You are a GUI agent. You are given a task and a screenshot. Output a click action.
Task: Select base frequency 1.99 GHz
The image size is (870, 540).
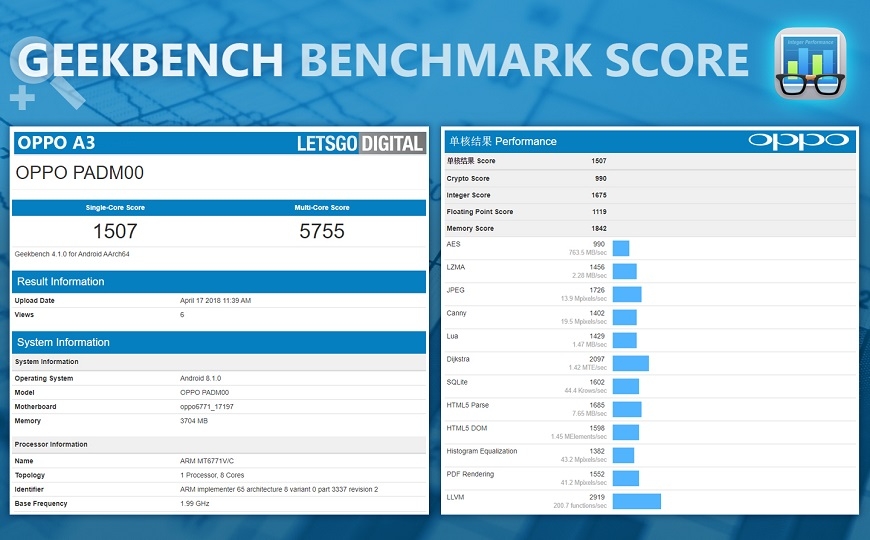tap(195, 503)
